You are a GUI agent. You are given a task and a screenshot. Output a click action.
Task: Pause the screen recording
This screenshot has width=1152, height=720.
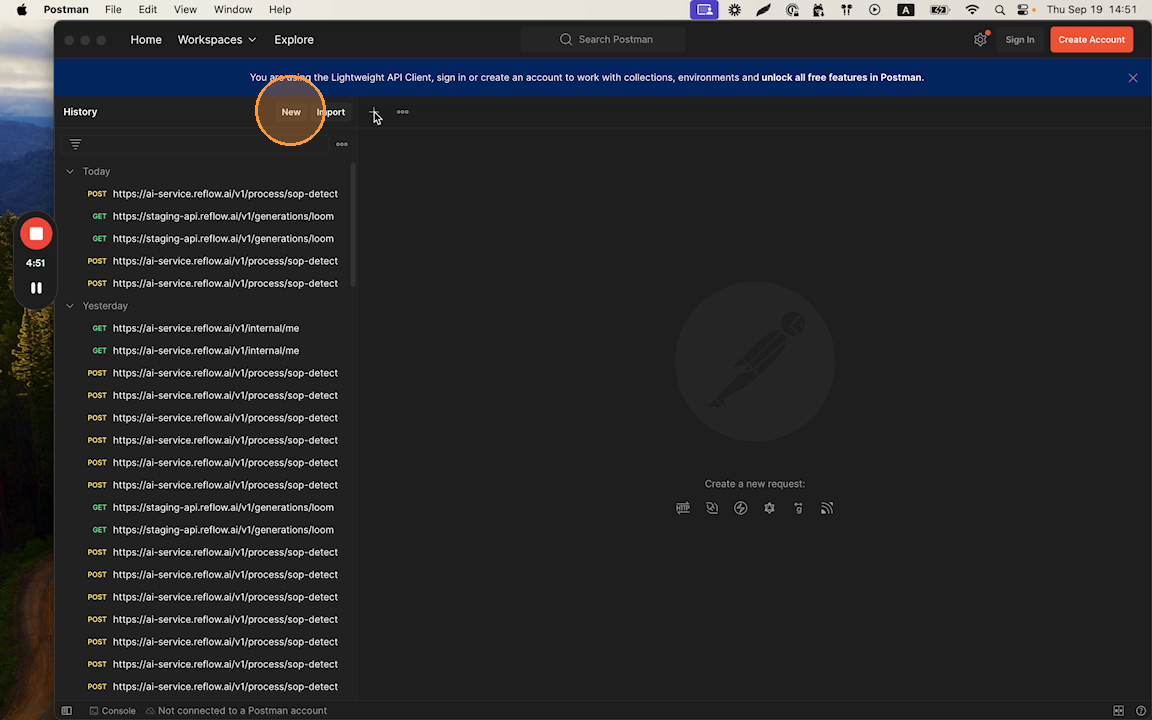tap(36, 288)
